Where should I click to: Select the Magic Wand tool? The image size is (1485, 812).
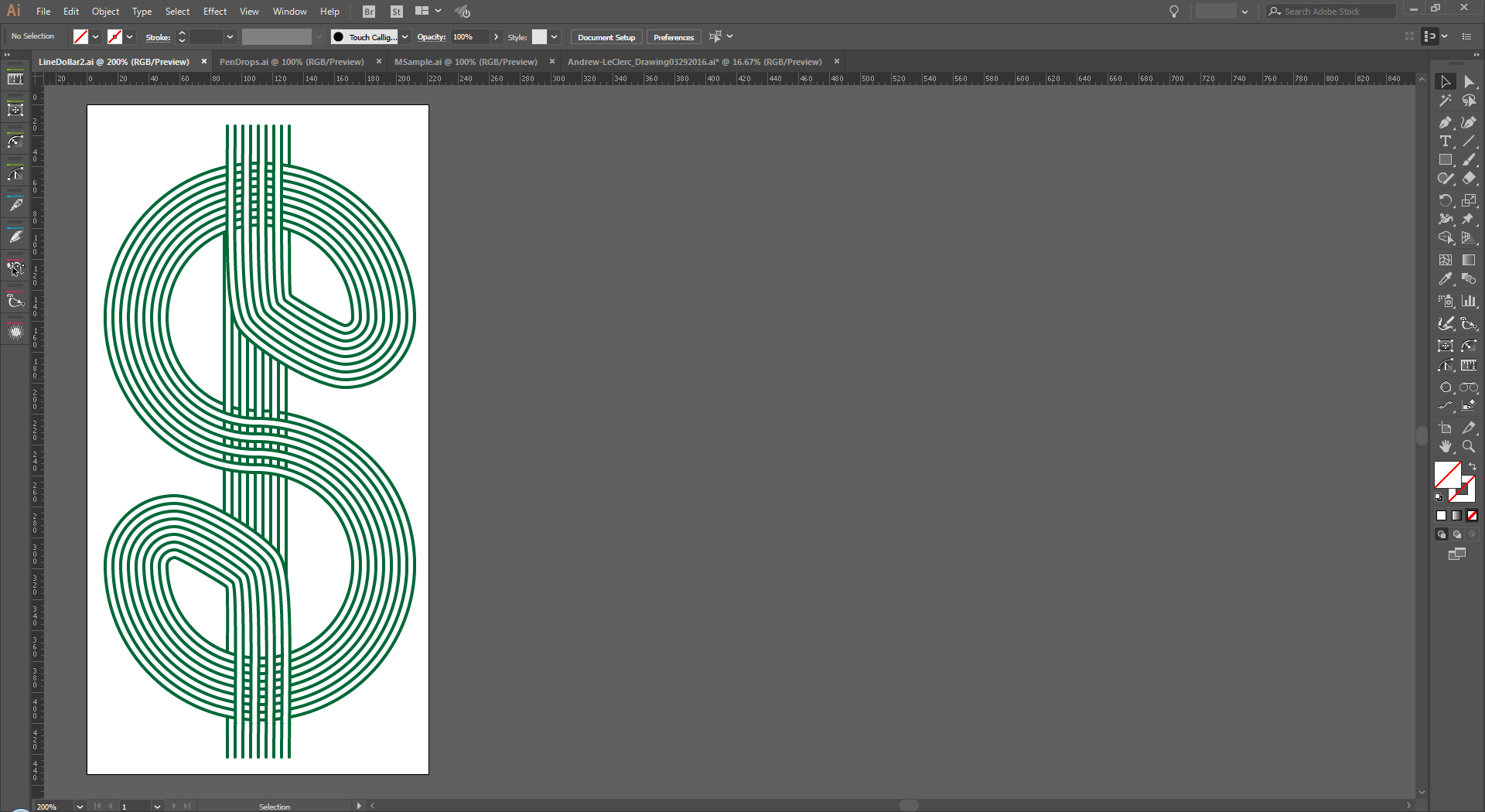pos(1445,101)
